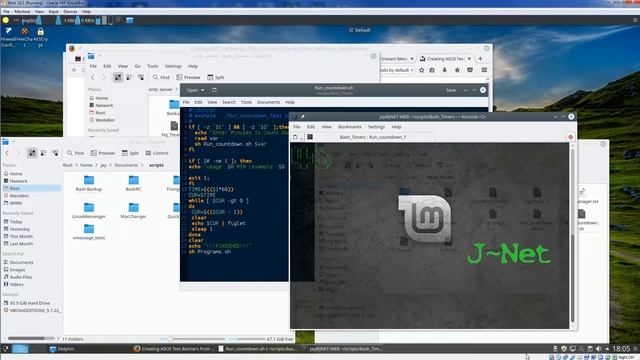640x360 pixels.
Task: Click Find in front Dolphin toolbar
Action: [76, 153]
